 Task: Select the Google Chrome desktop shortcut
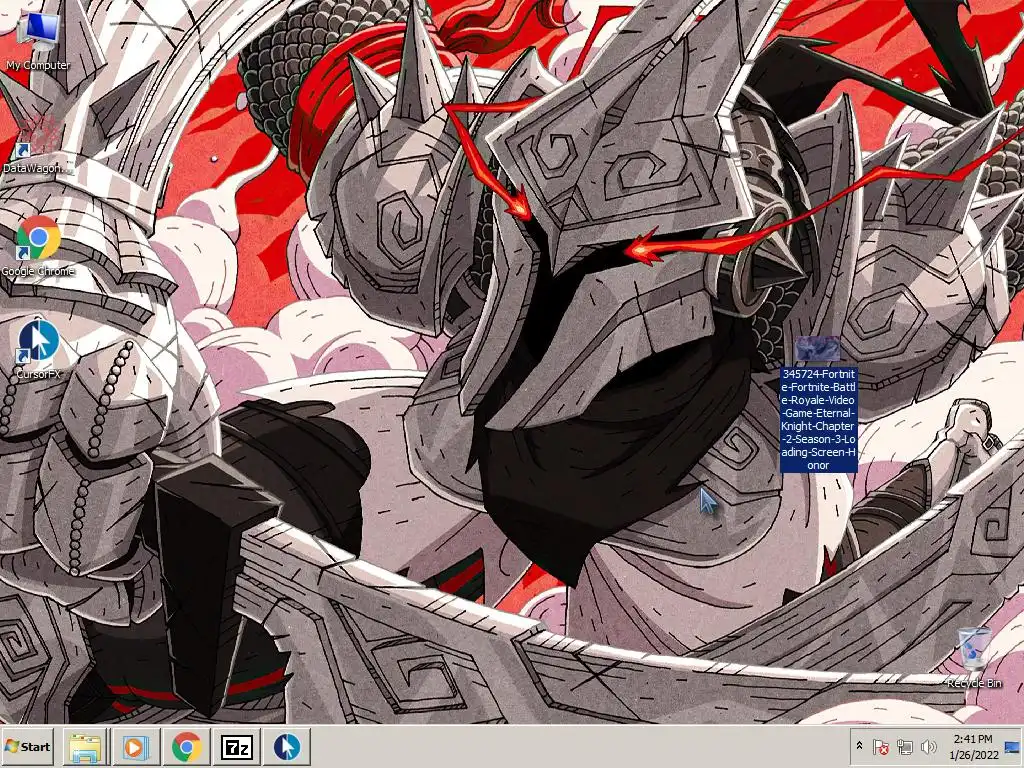[x=38, y=246]
